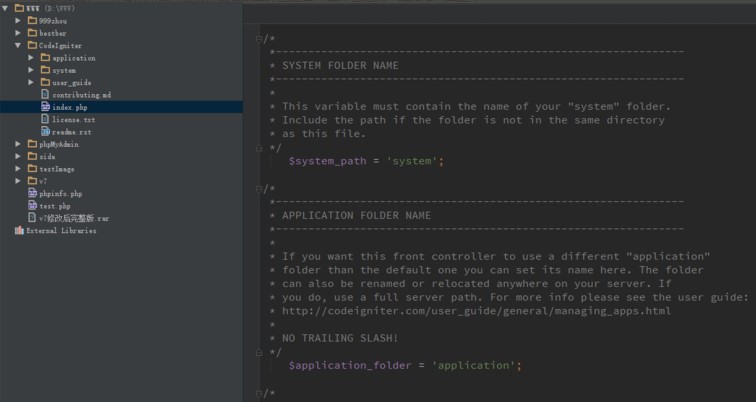This screenshot has width=756, height=402.
Task: Click the index.php file icon
Action: pyautogui.click(x=45, y=106)
